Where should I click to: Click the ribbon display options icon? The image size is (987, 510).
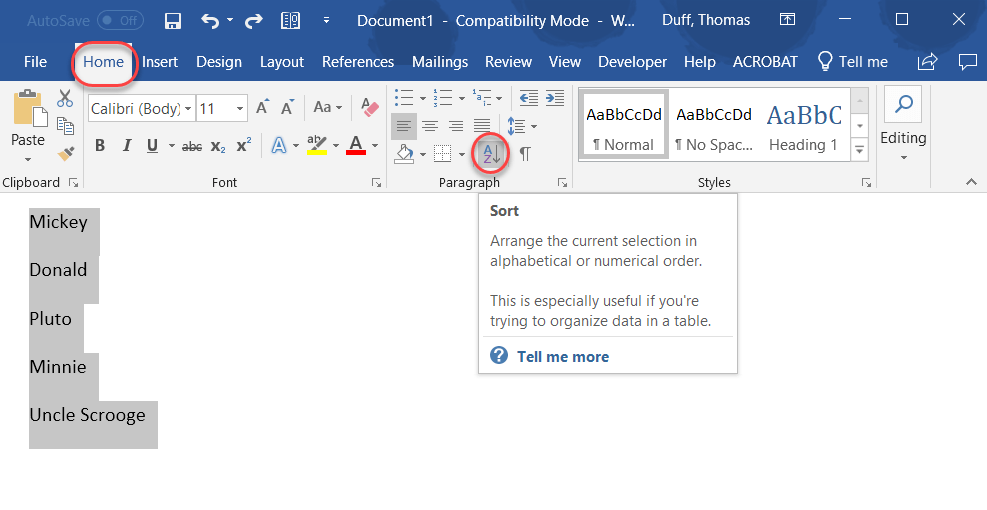787,20
